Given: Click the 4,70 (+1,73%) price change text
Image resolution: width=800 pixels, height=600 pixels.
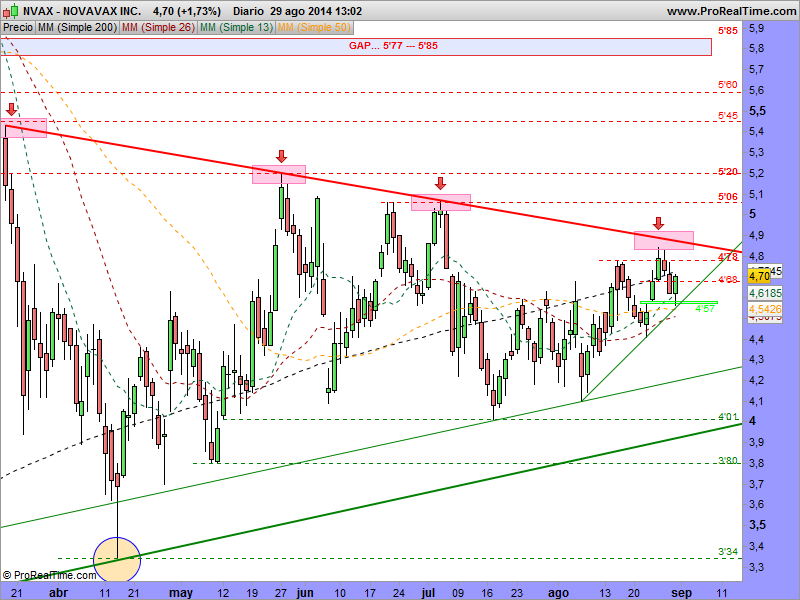Looking at the screenshot, I should 186,11.
